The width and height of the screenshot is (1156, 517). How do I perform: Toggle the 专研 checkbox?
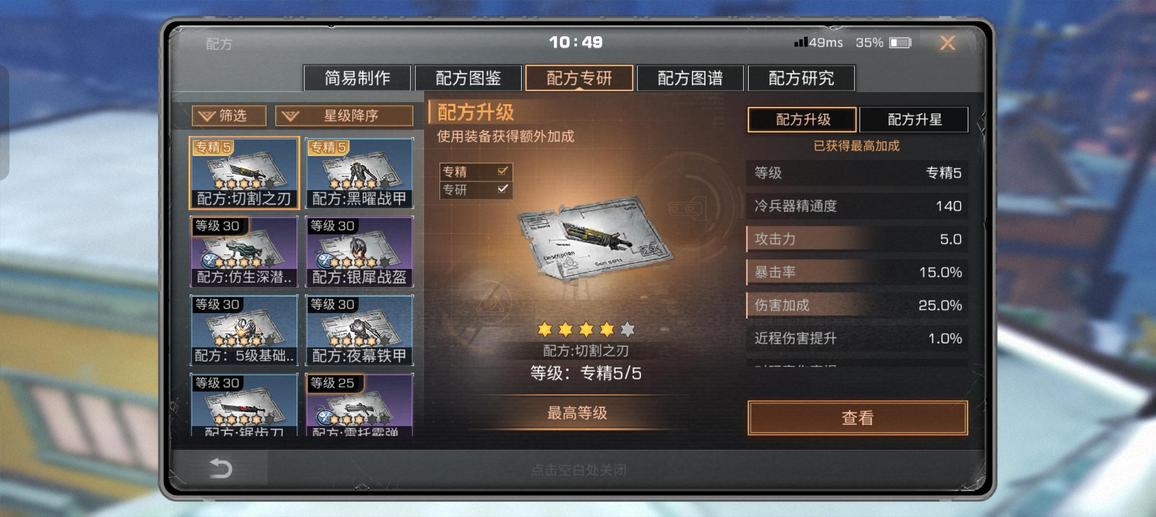503,190
